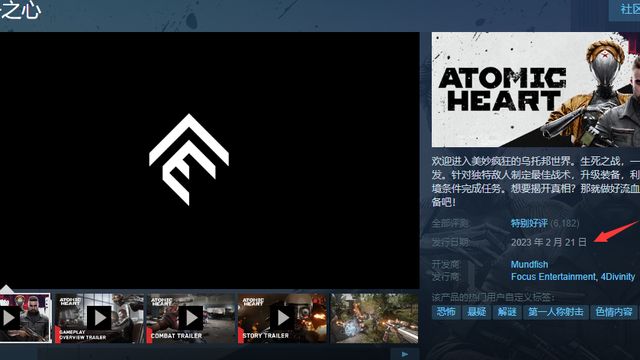
Task: Click the 悬疑 tag
Action: (x=476, y=312)
